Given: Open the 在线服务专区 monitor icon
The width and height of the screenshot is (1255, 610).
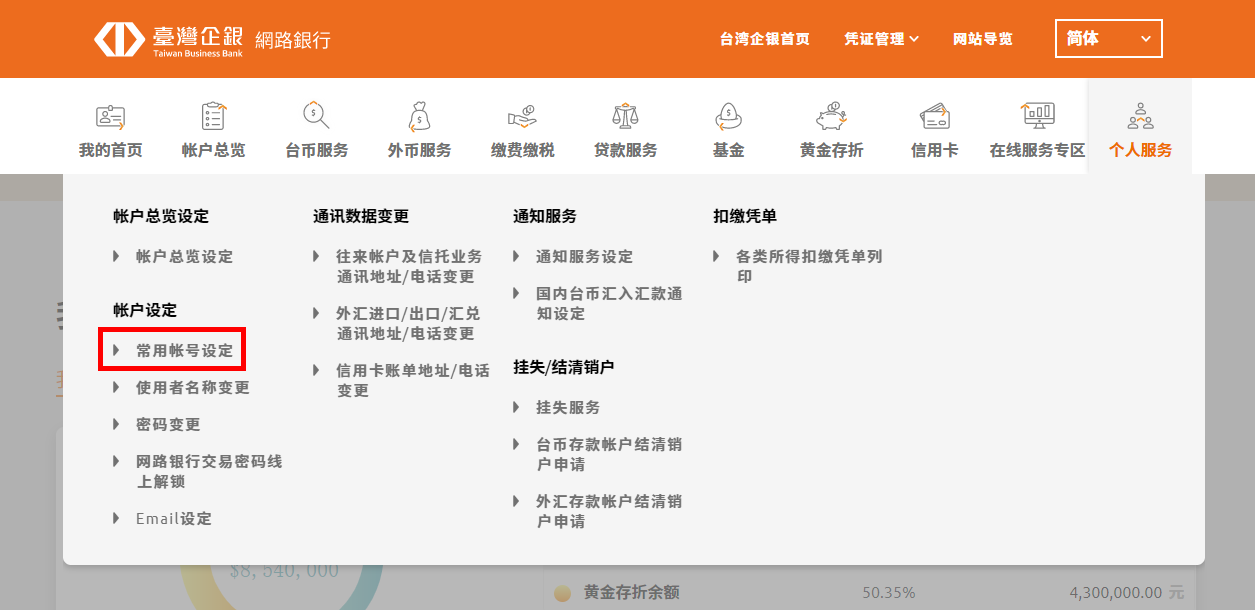Looking at the screenshot, I should pyautogui.click(x=1037, y=117).
